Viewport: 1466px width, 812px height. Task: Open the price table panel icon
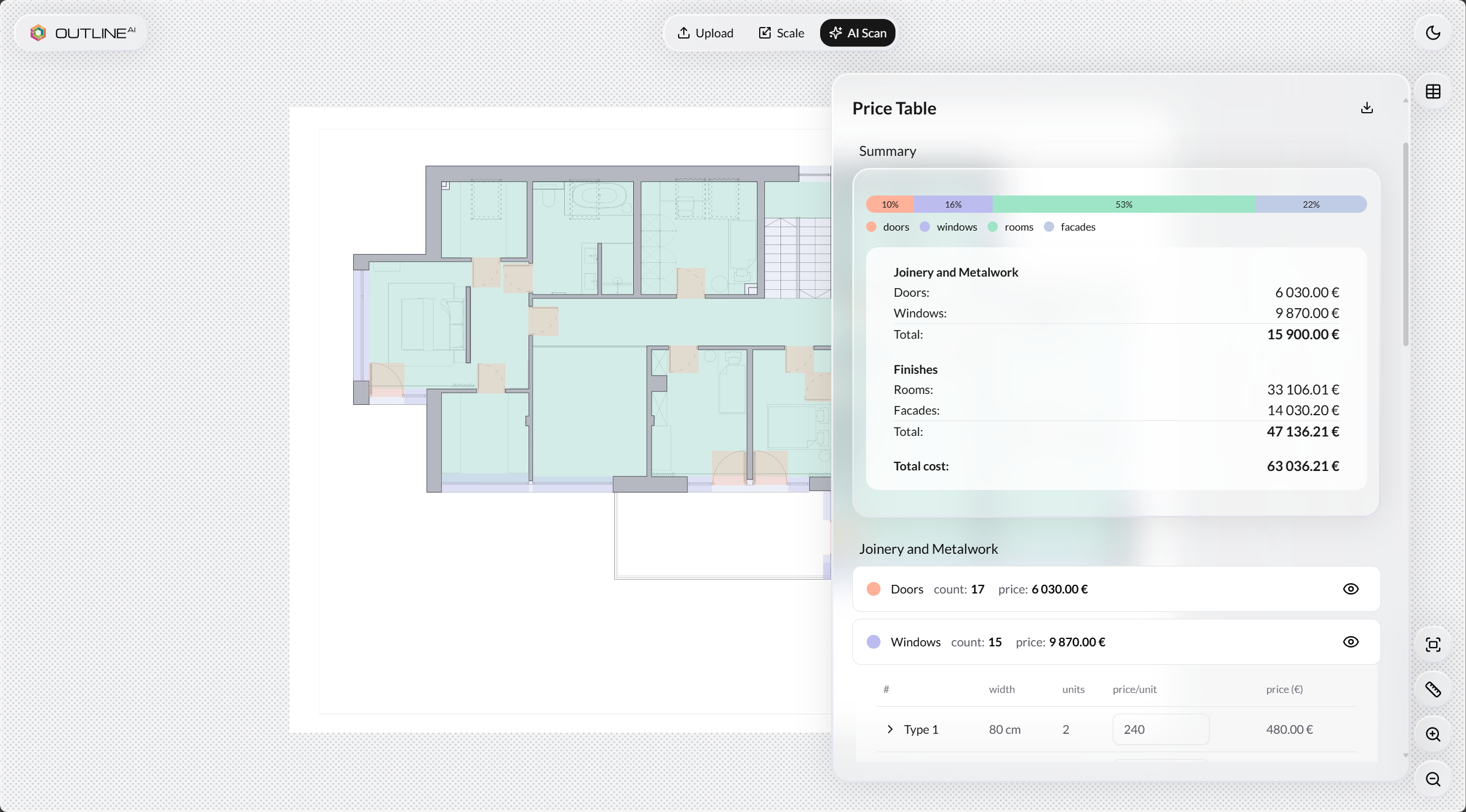point(1433,91)
